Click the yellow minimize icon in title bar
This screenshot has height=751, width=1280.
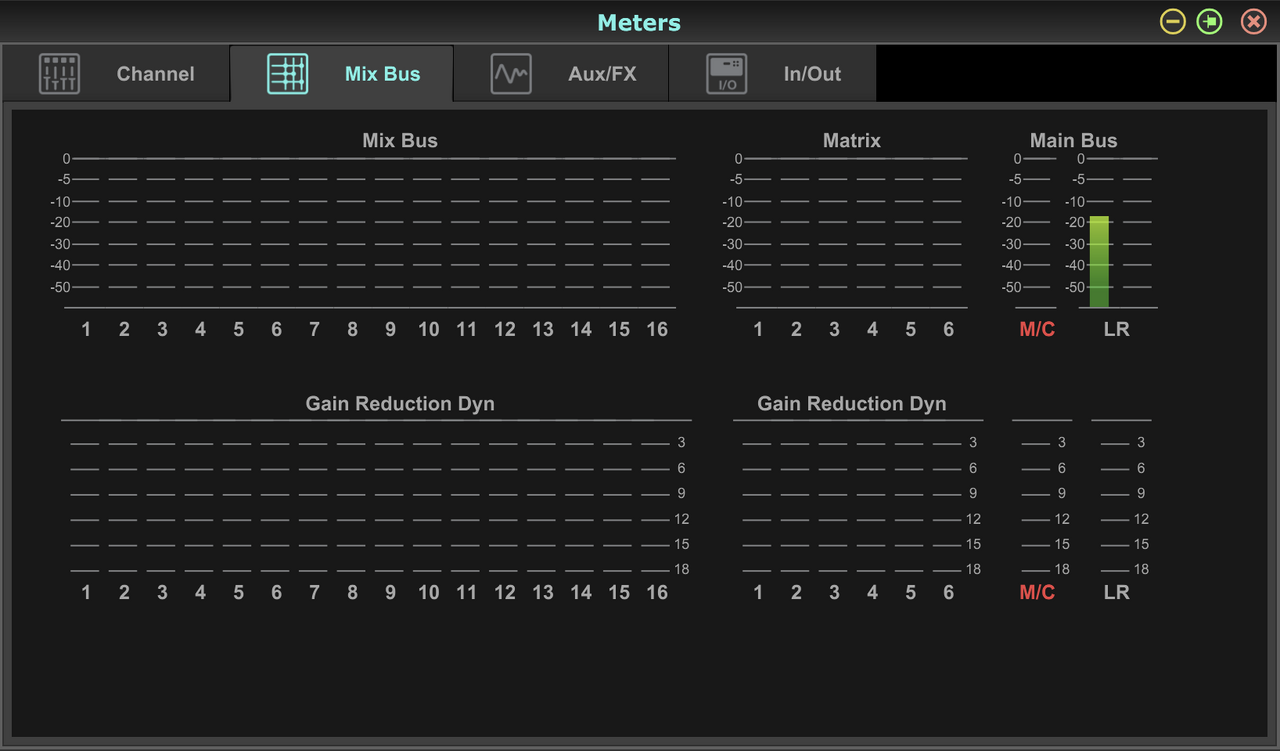1173,21
